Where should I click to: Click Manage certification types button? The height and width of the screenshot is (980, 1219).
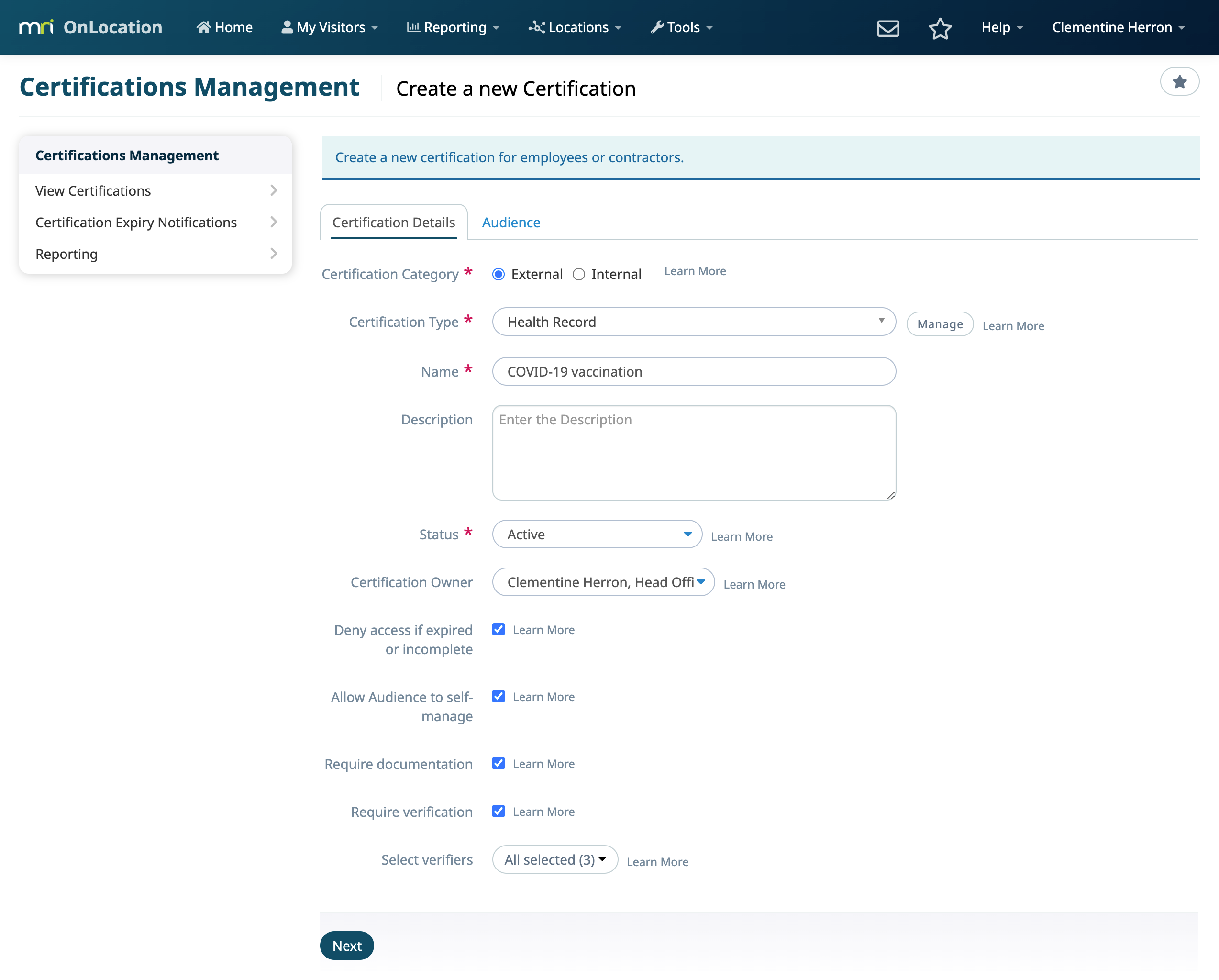click(x=940, y=324)
